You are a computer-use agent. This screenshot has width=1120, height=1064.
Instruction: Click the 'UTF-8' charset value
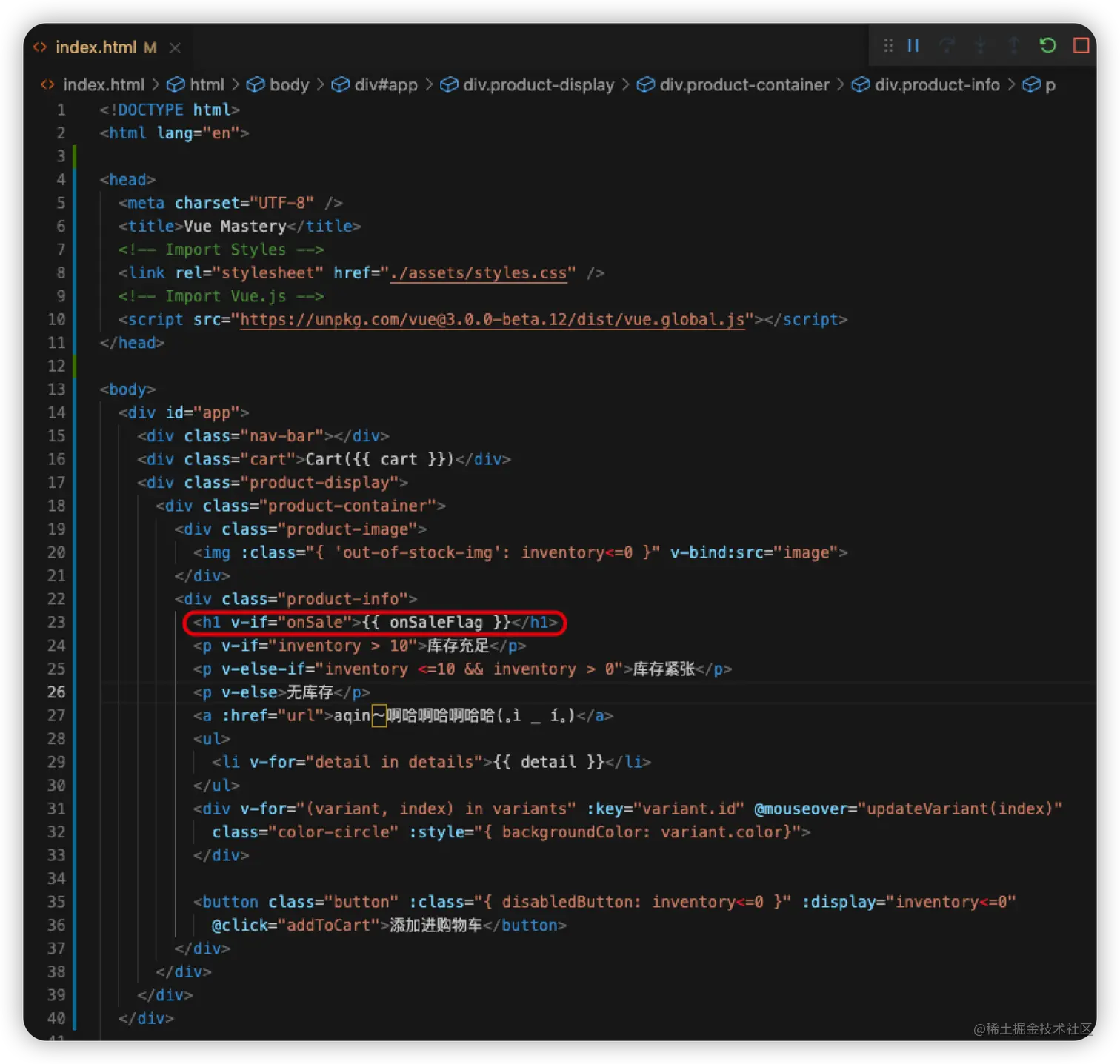point(281,203)
